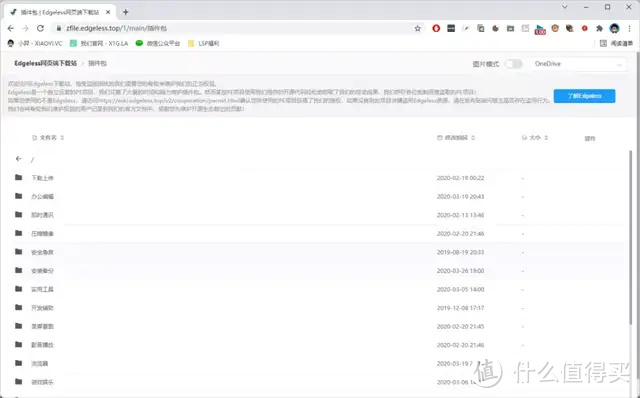The width and height of the screenshot is (640, 398).
Task: Bookmark this page with the star icon
Action: 418,28
